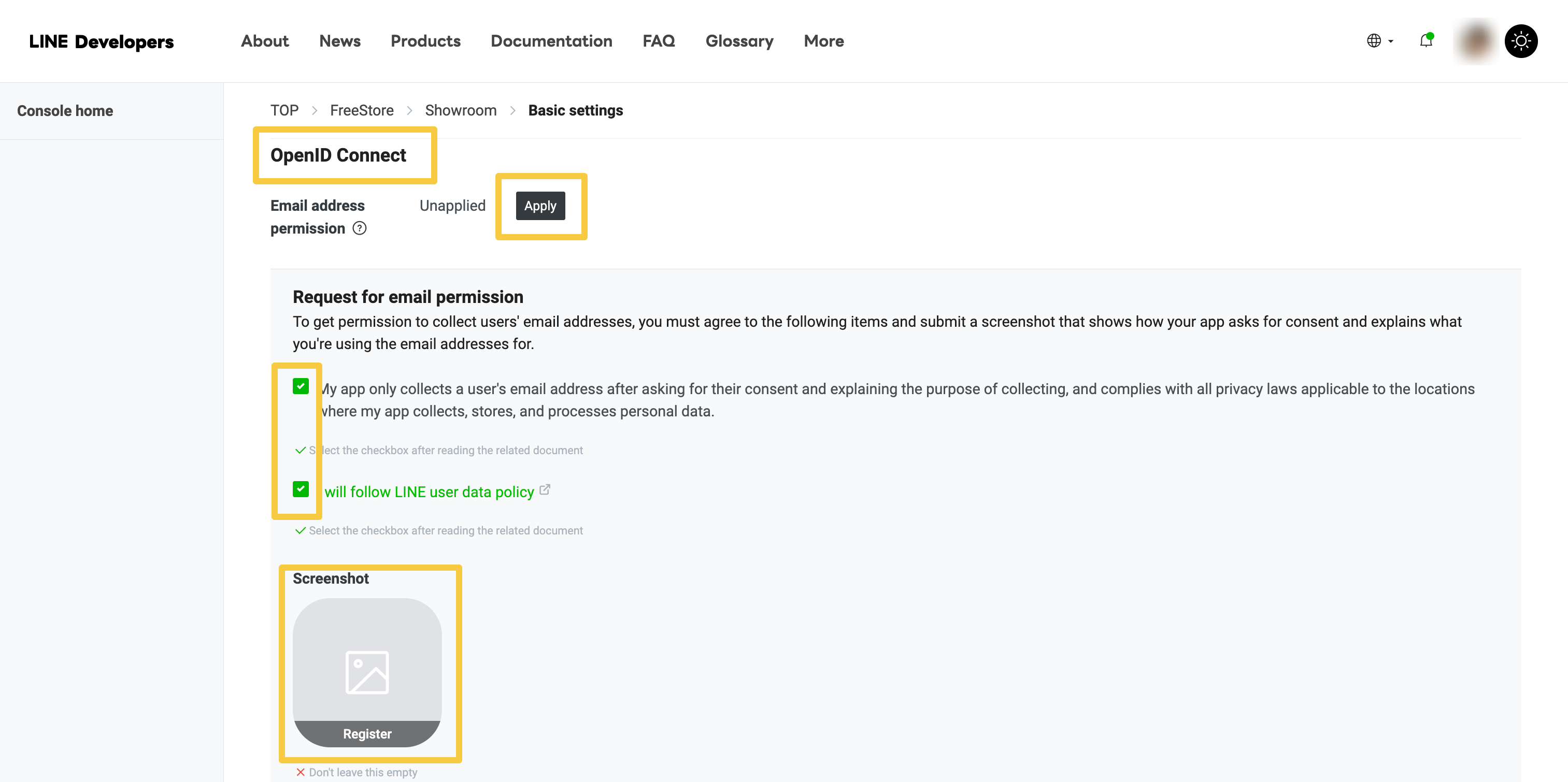Toggle the dark mode sun icon

coord(1520,41)
